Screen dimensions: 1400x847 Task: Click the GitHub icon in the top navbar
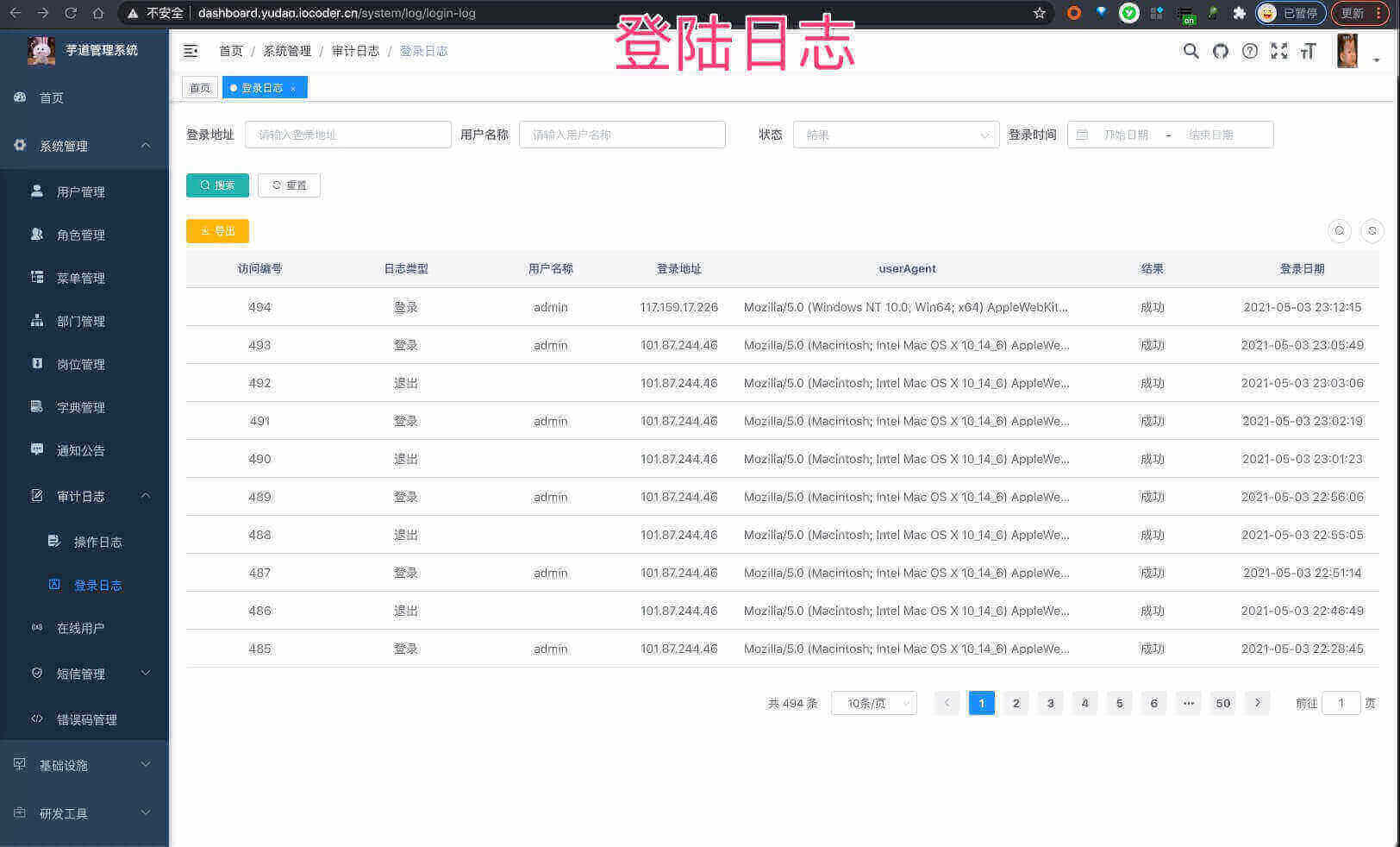(x=1221, y=51)
